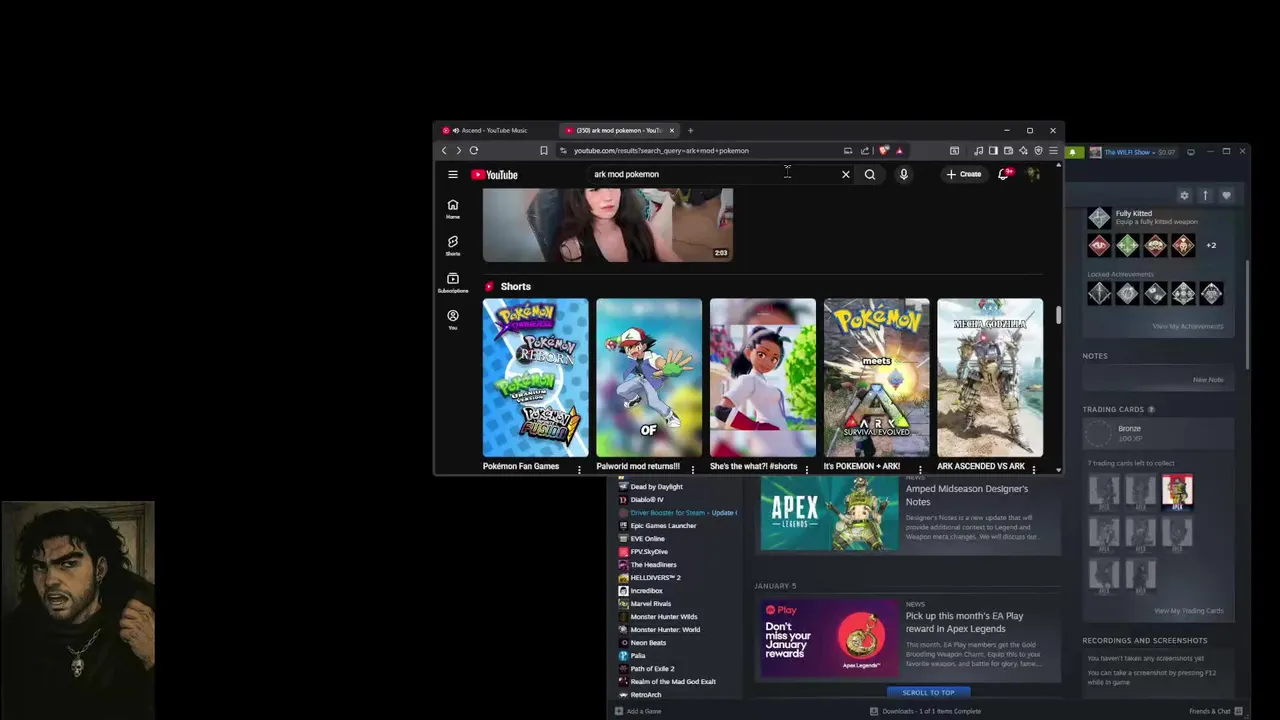Open the It's POKEMON + ARK short

(x=876, y=378)
